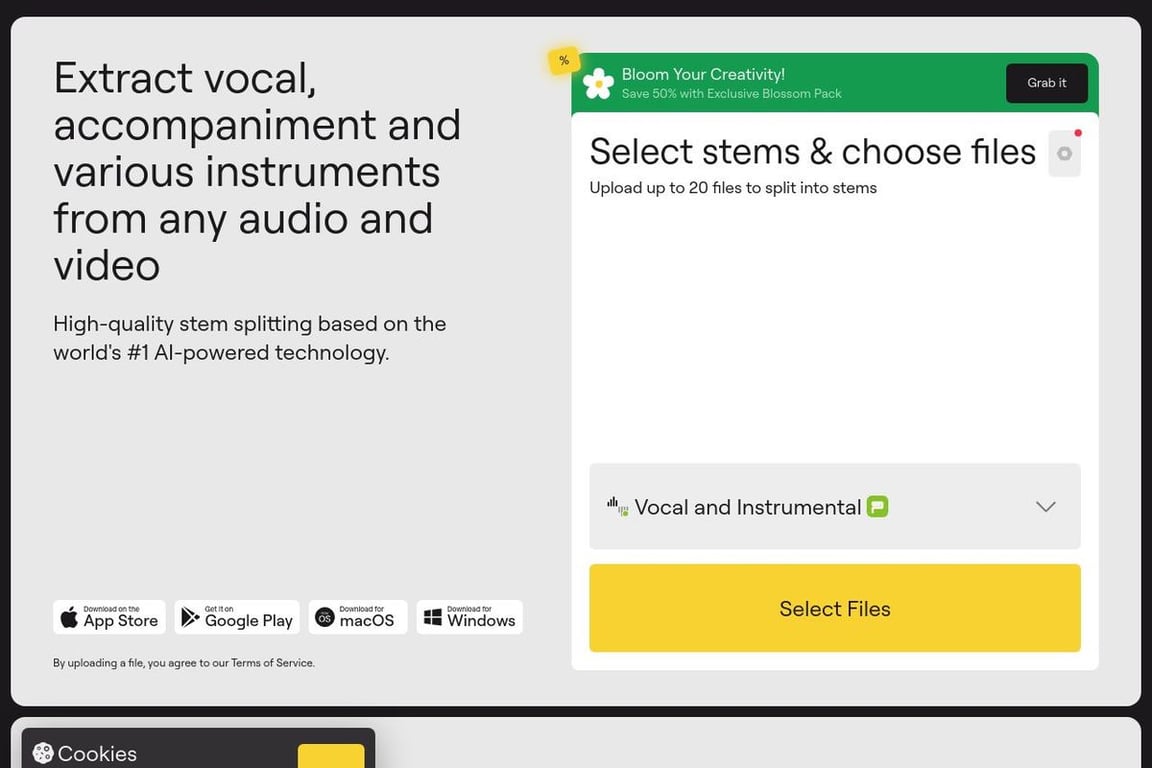The height and width of the screenshot is (768, 1152).
Task: Click the green chat bubble icon
Action: [877, 506]
